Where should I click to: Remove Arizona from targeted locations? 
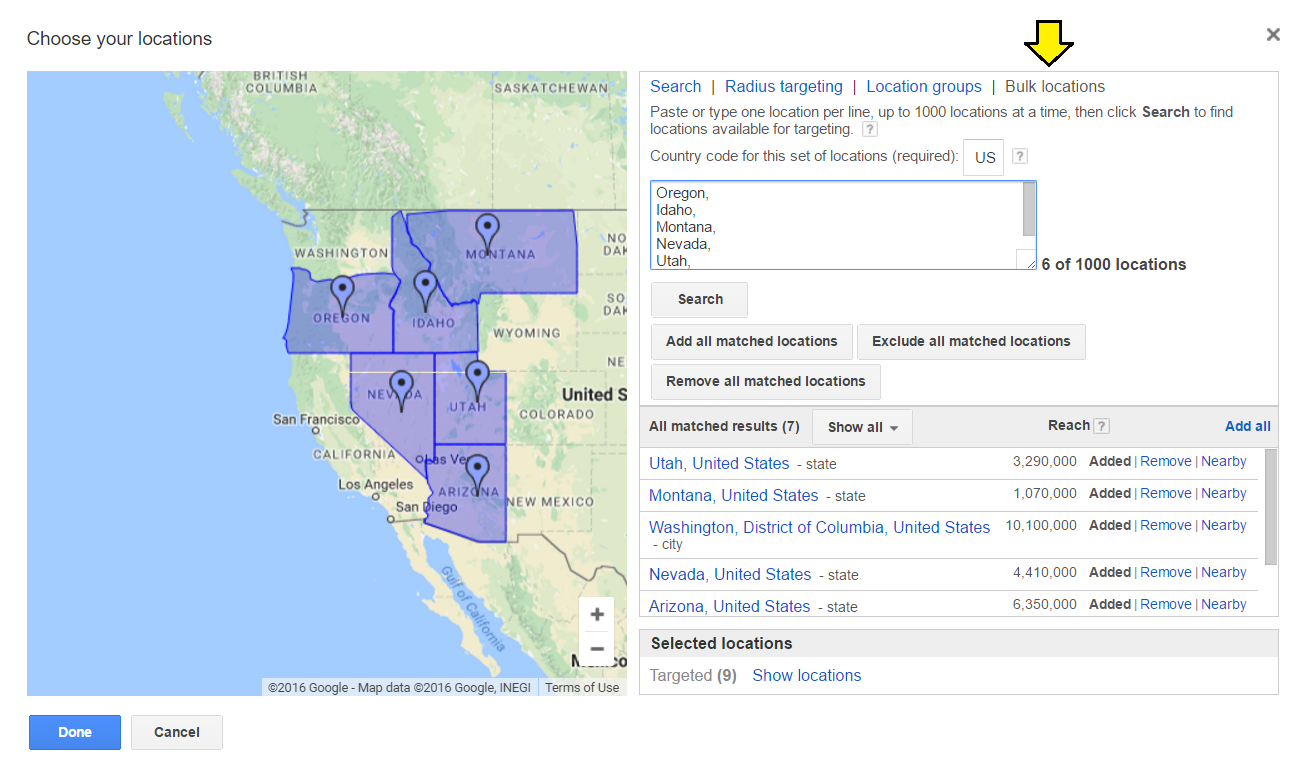[x=1166, y=605]
